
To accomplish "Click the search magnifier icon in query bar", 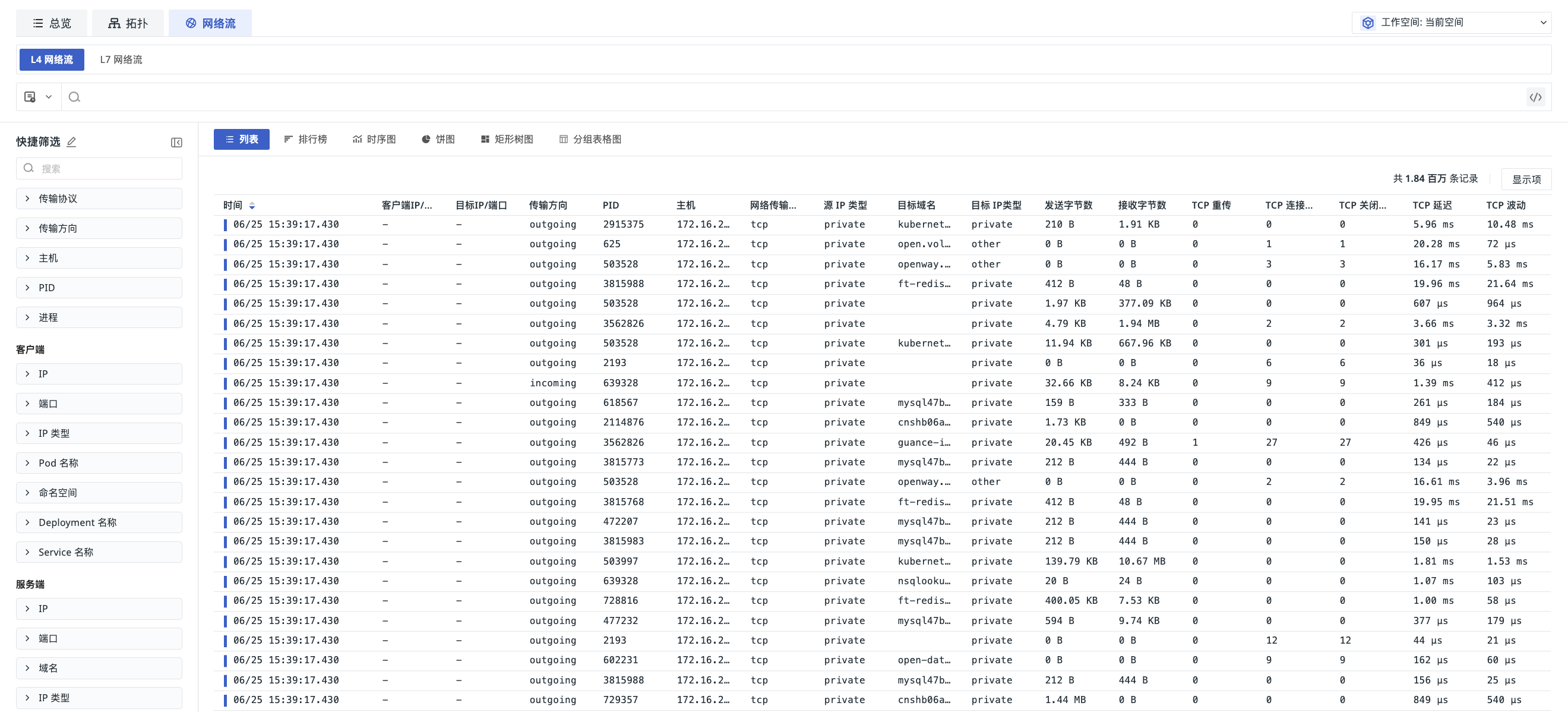I will click(x=74, y=97).
